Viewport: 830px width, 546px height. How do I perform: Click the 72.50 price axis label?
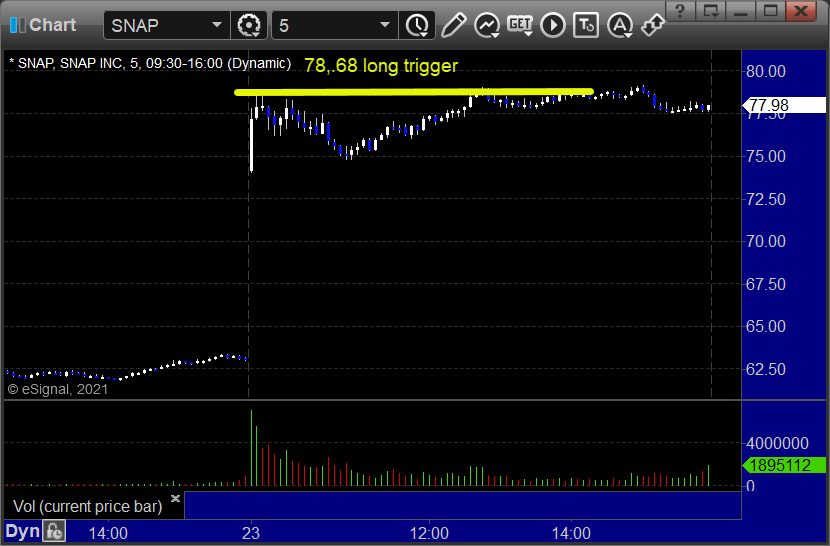(x=765, y=199)
